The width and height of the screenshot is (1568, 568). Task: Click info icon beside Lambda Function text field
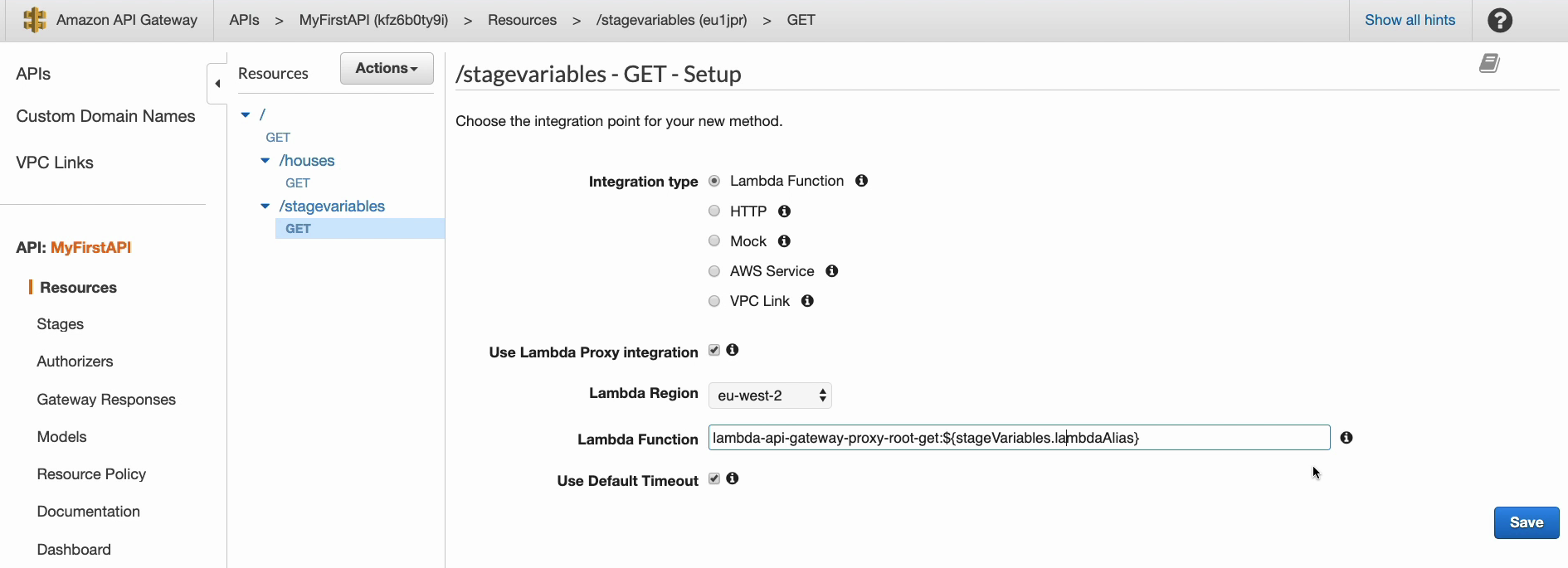(1346, 438)
